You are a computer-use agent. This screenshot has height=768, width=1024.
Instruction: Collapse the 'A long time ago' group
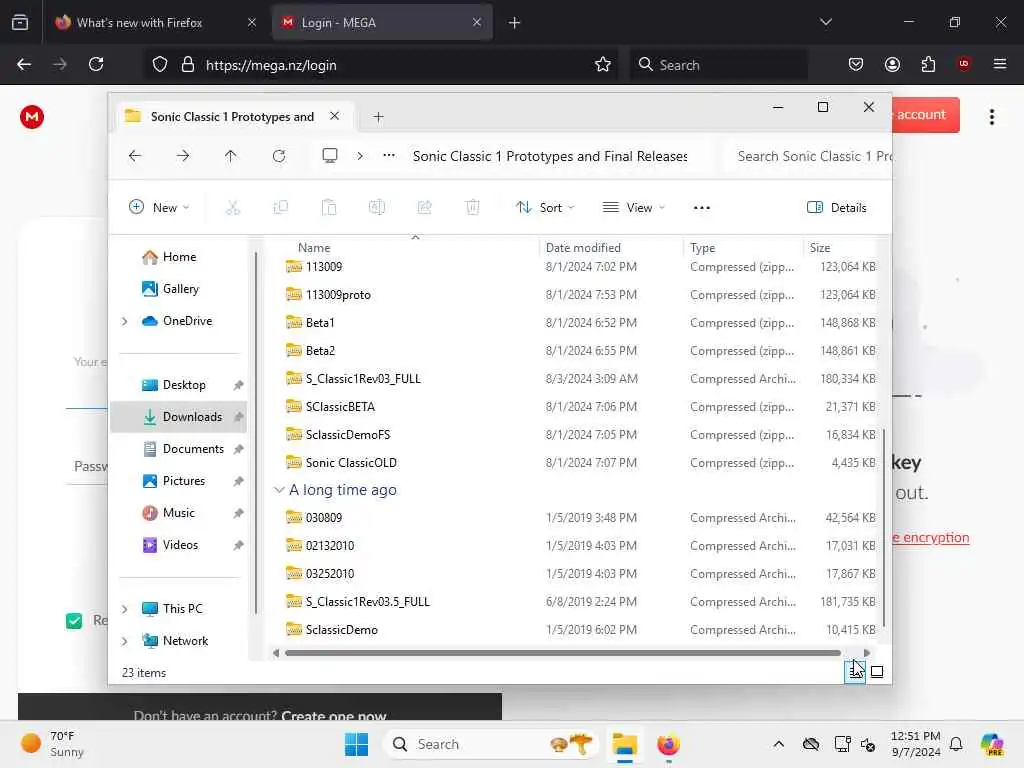coord(279,490)
